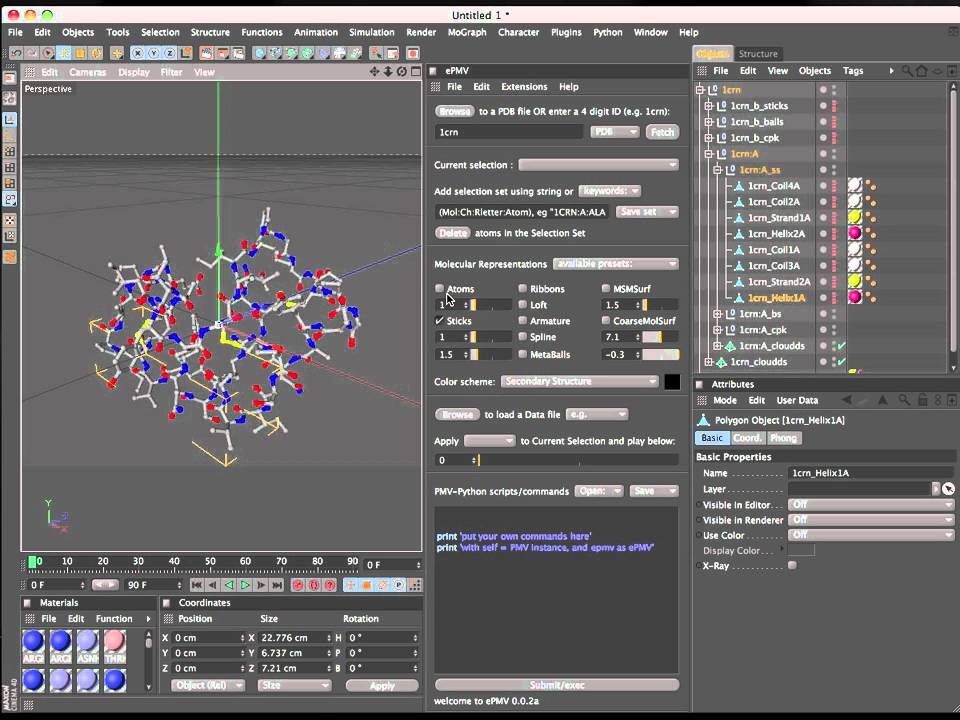
Task: Switch to the Coord. attributes tab
Action: point(747,438)
